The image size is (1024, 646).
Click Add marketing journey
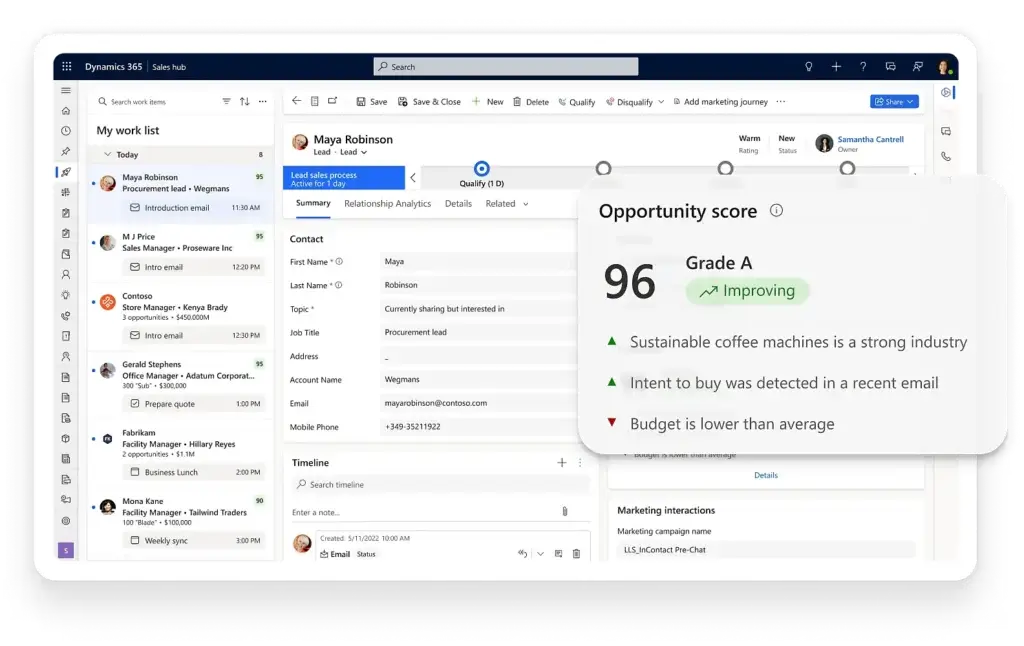720,101
